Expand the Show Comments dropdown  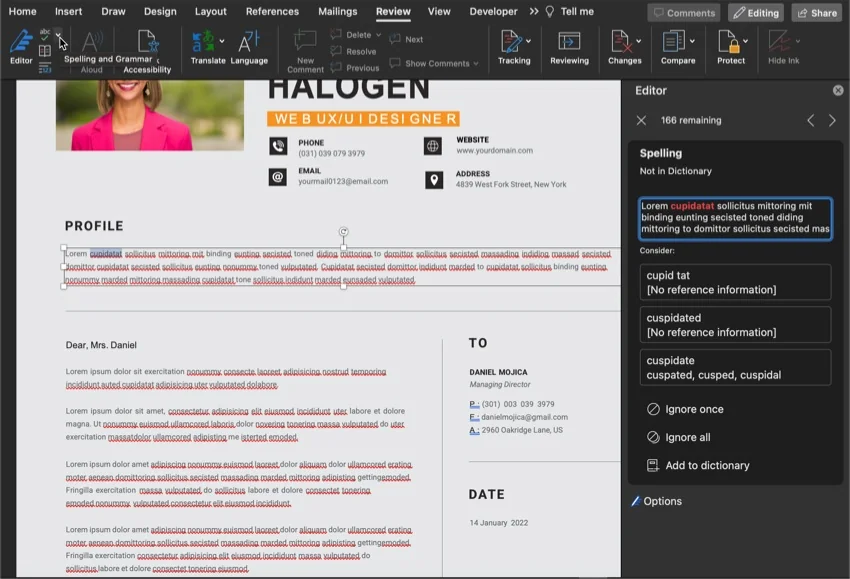click(476, 63)
